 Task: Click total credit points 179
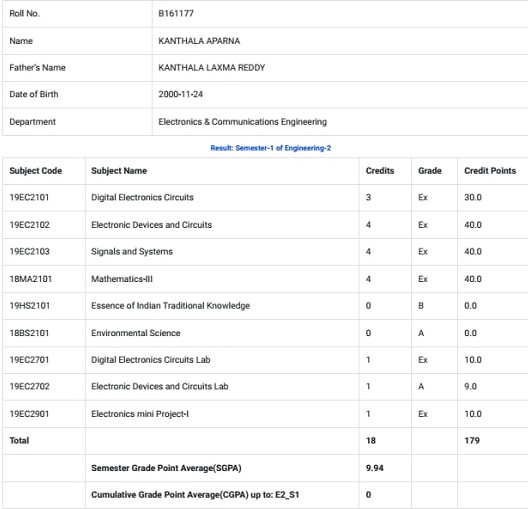click(472, 441)
